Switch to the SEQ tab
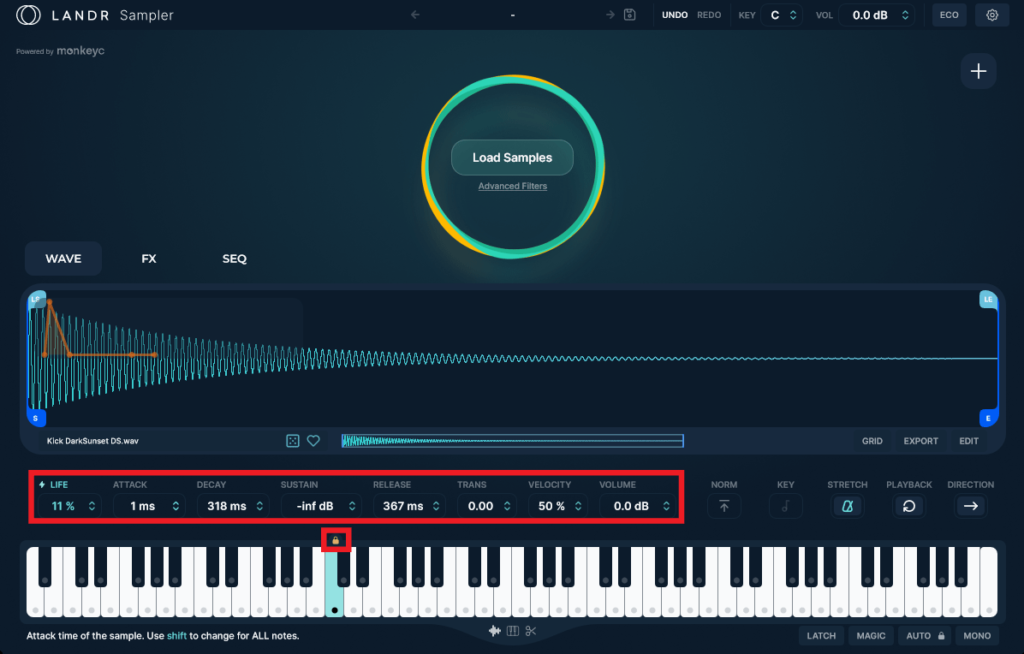The width and height of the screenshot is (1024, 654). 234,259
